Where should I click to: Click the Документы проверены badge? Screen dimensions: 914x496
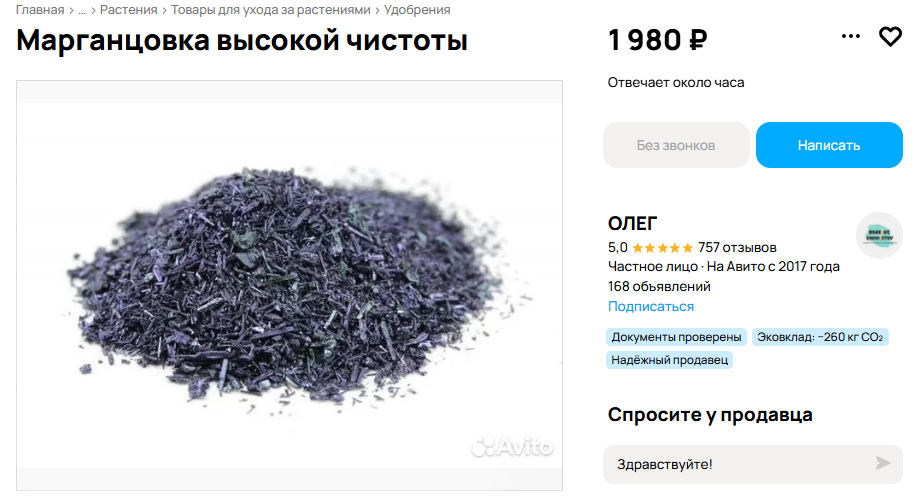(676, 337)
